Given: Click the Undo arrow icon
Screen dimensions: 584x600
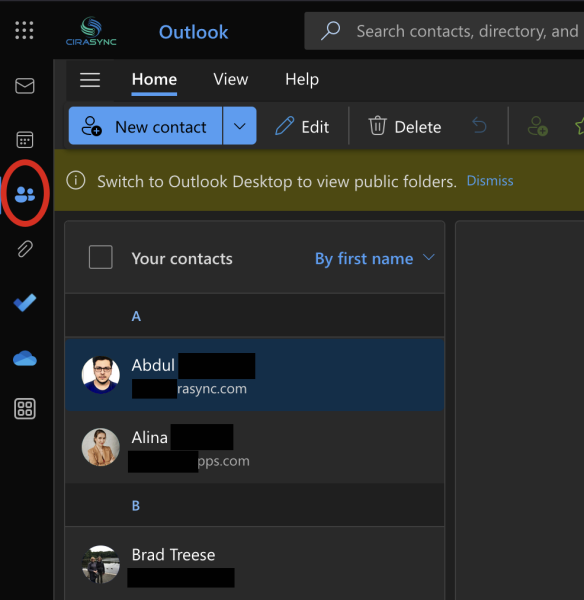Looking at the screenshot, I should click(x=479, y=126).
